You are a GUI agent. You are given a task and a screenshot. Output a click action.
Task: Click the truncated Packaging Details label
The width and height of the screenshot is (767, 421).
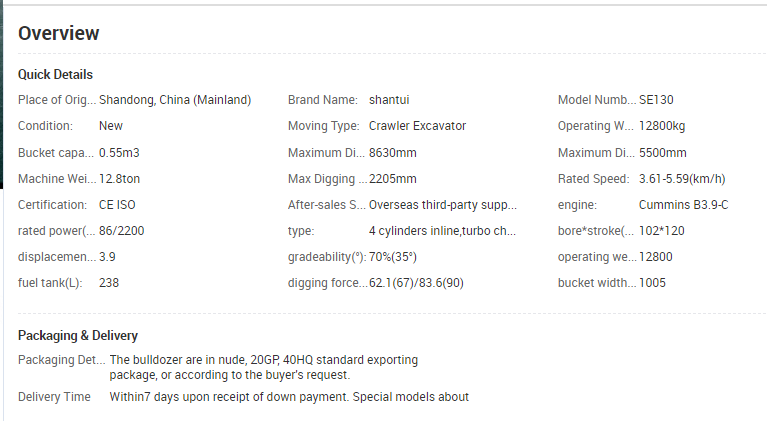point(60,360)
